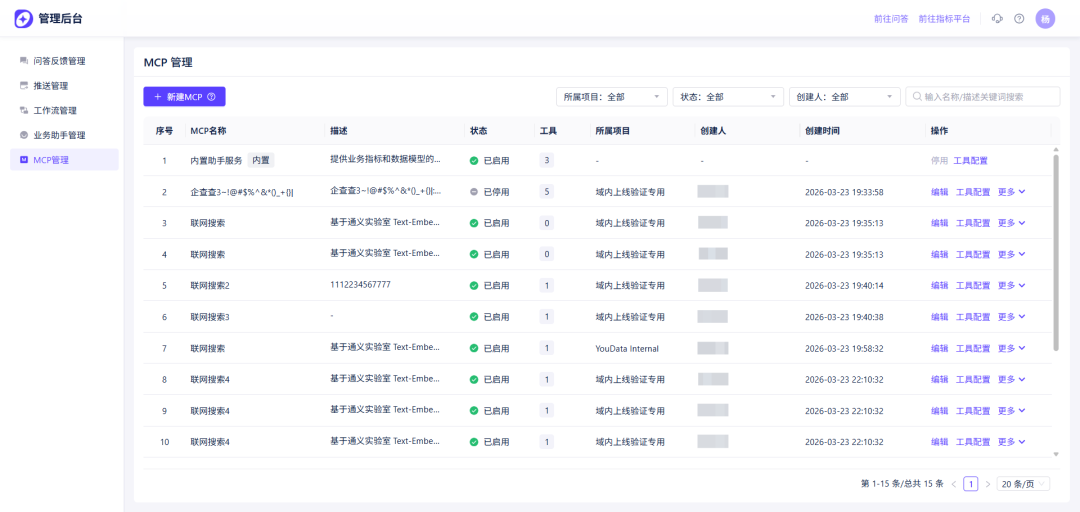Click the user avatar 杨

coord(1045,19)
